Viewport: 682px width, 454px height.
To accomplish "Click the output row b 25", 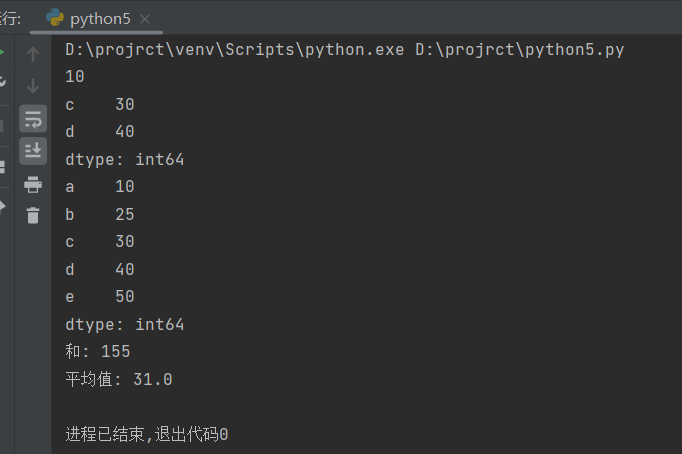I will [x=99, y=214].
